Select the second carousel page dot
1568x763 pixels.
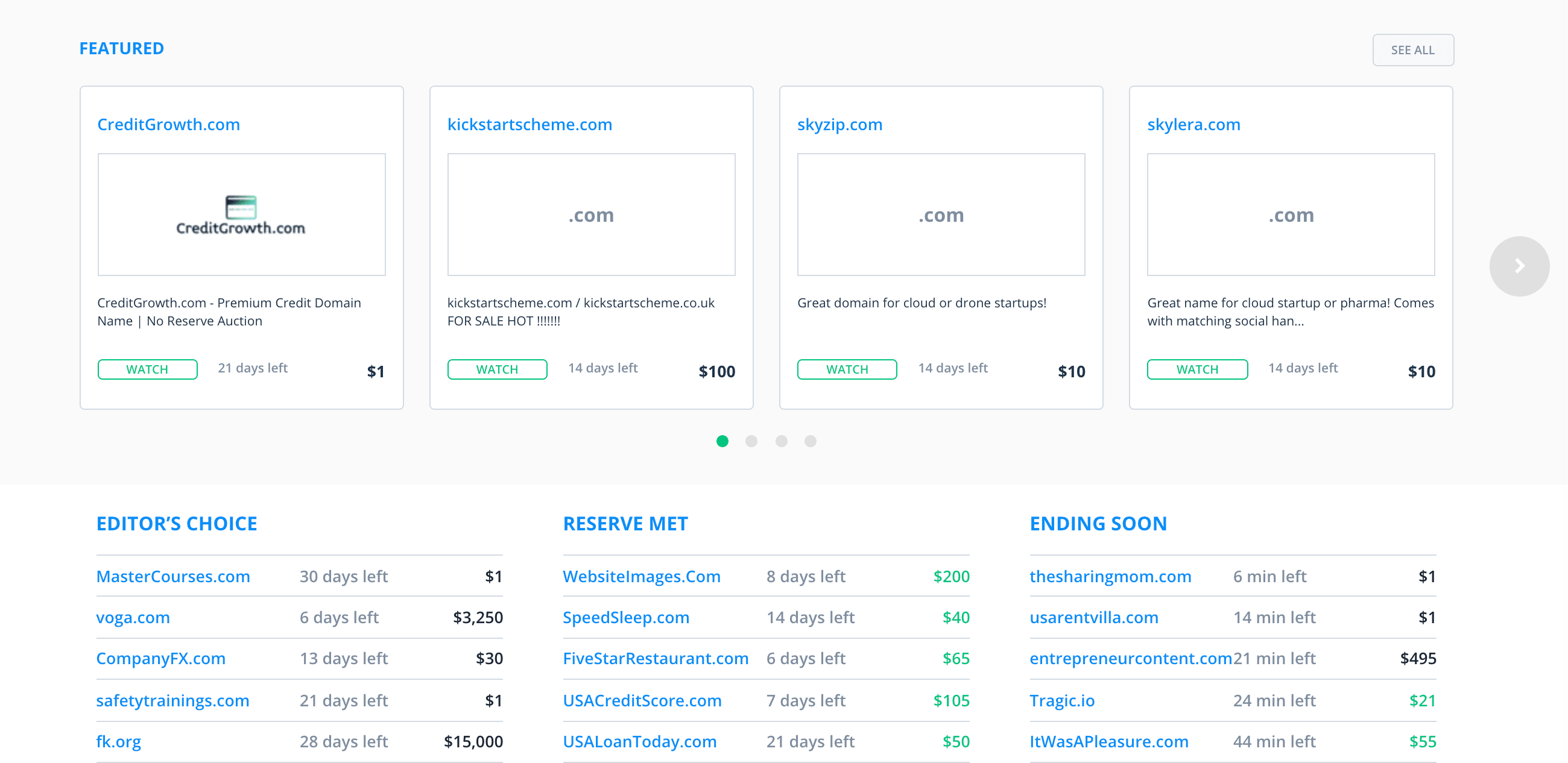[751, 442]
